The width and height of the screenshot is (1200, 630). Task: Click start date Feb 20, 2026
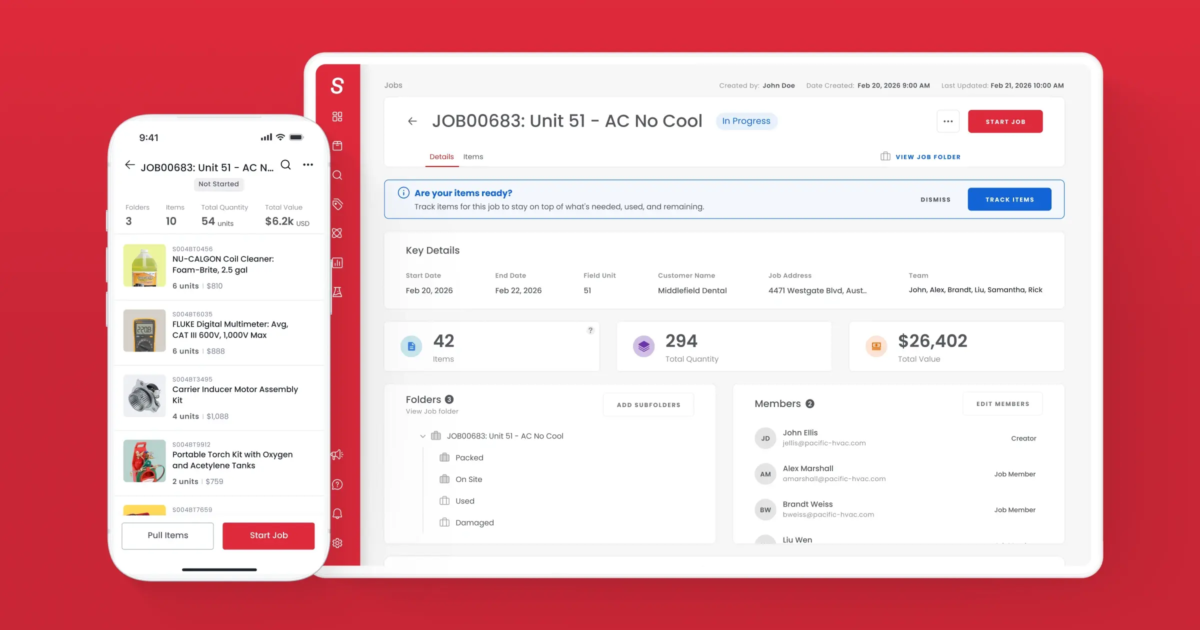(x=429, y=290)
